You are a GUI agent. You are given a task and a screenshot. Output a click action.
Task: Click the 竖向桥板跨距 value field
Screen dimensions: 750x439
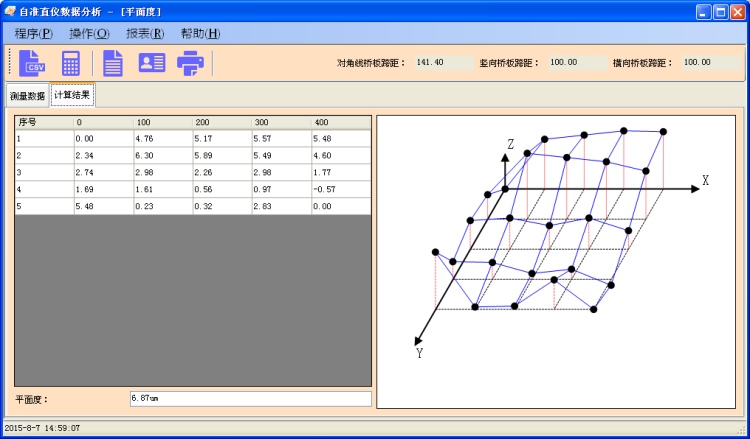tap(576, 62)
